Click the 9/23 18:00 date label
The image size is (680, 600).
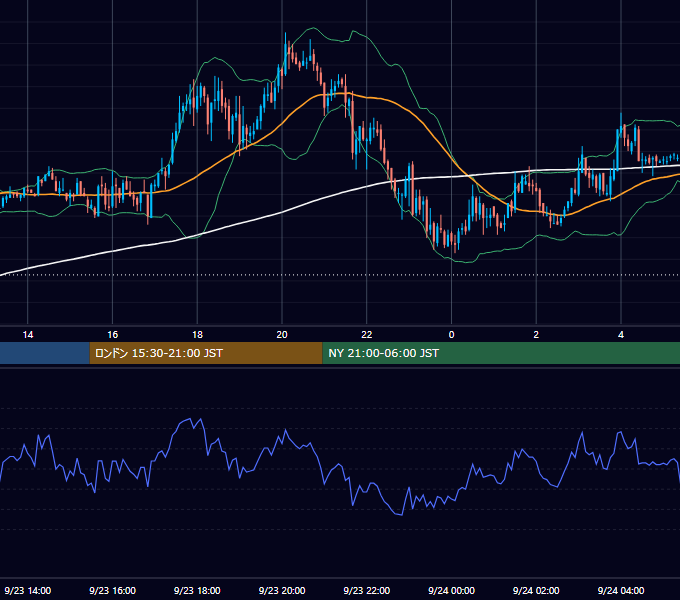(197, 590)
